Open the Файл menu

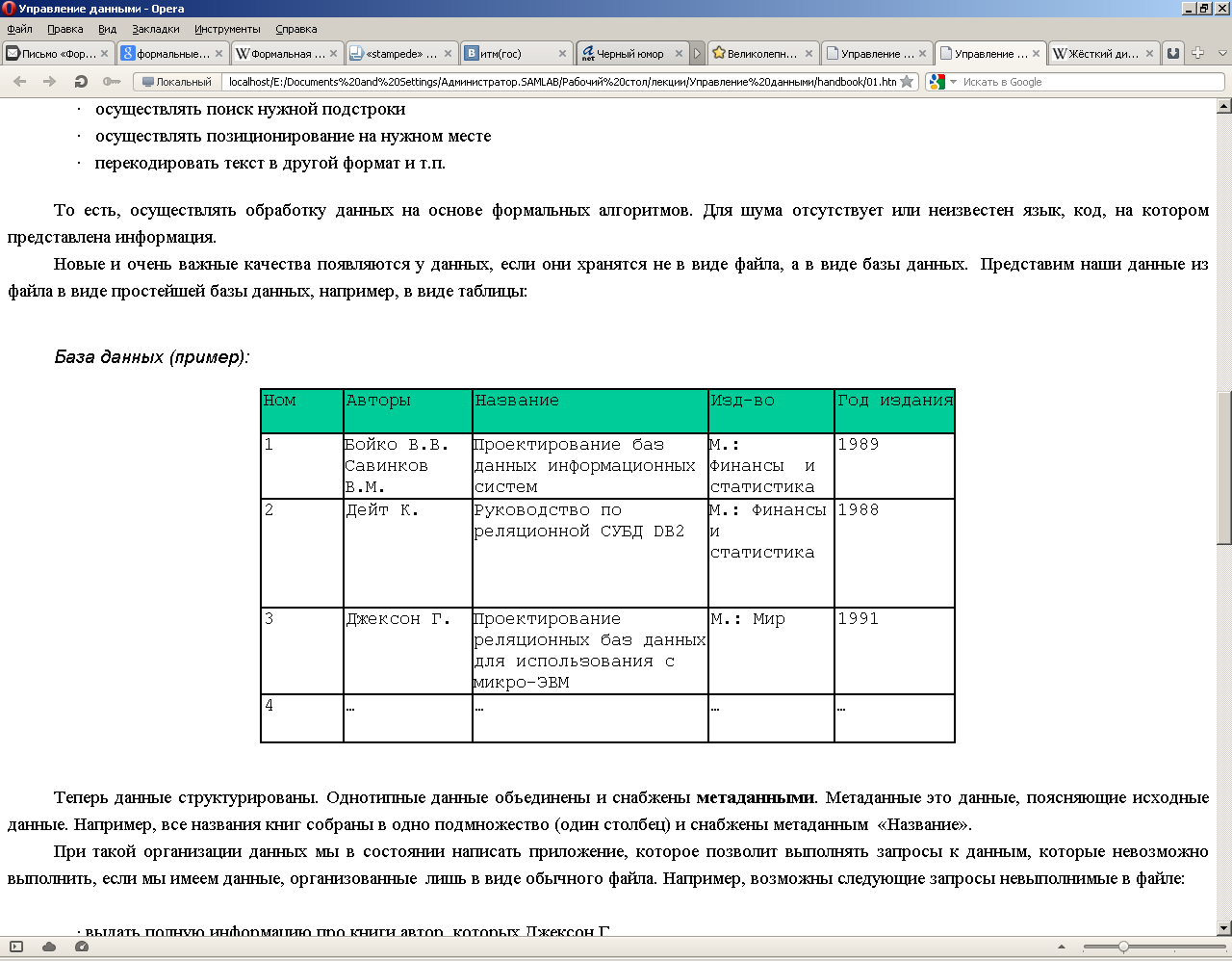19,29
